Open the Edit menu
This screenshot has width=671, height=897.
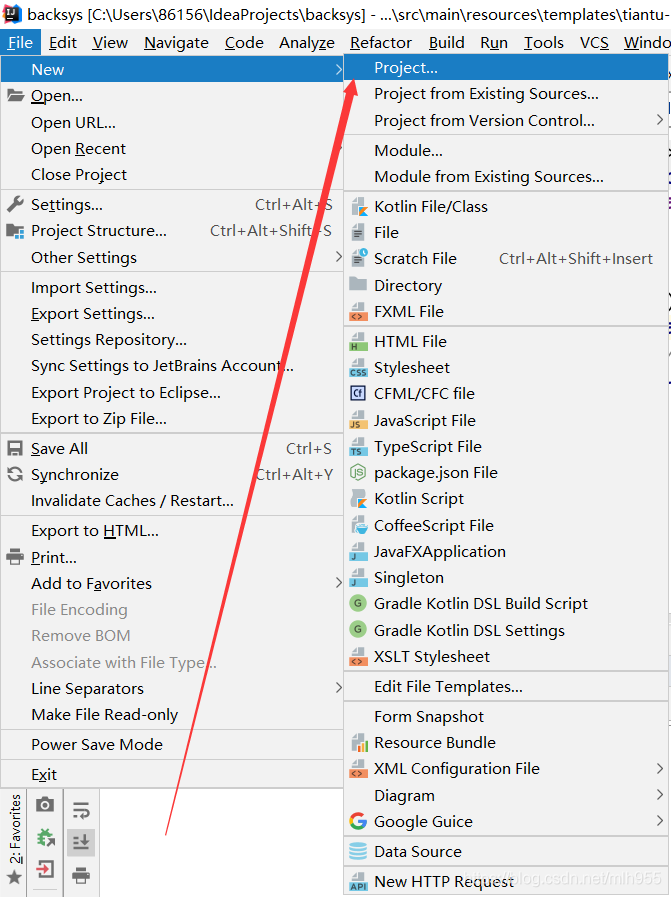click(x=63, y=43)
